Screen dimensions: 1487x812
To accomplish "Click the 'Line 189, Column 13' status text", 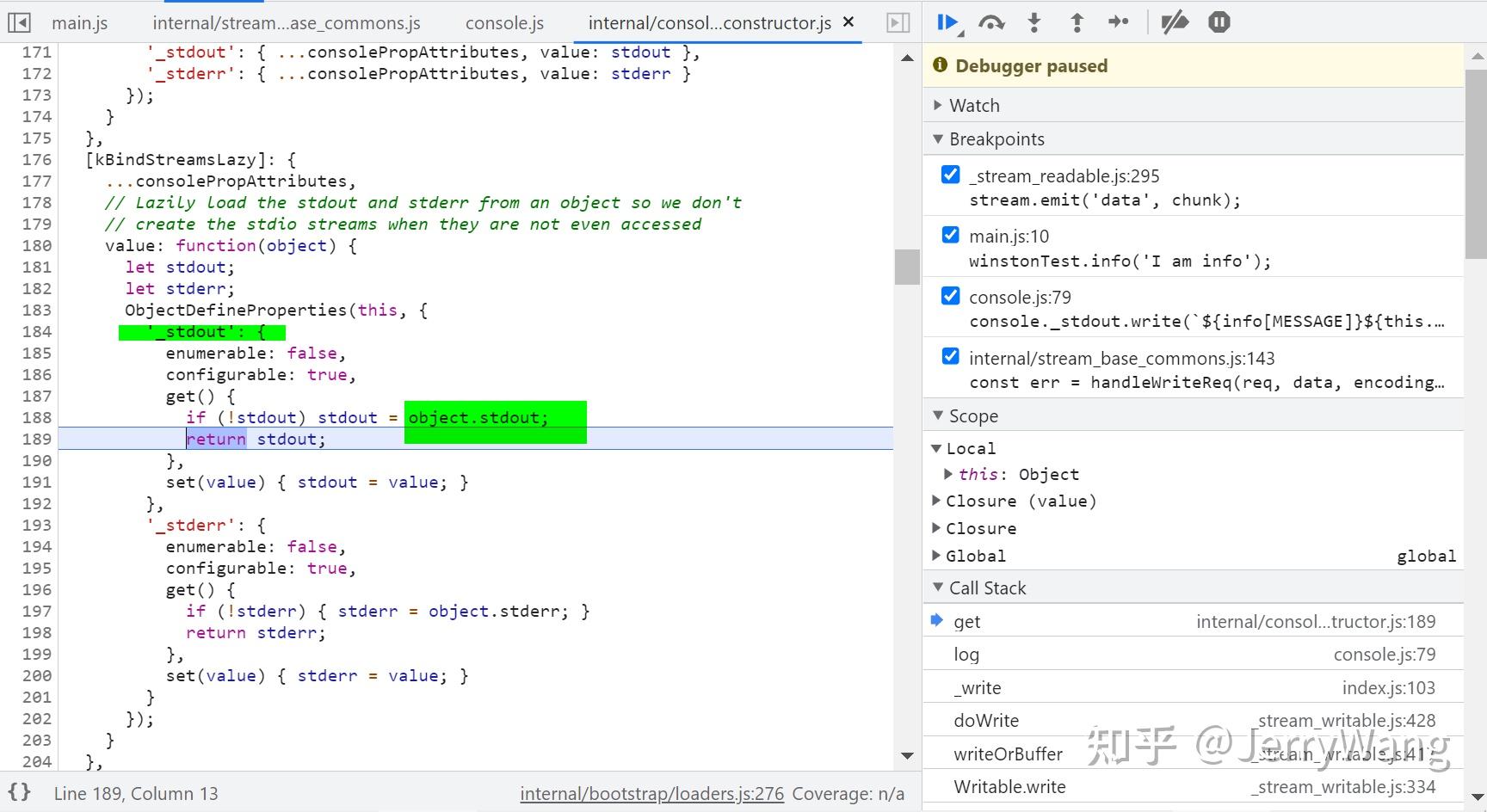I will coord(136,793).
